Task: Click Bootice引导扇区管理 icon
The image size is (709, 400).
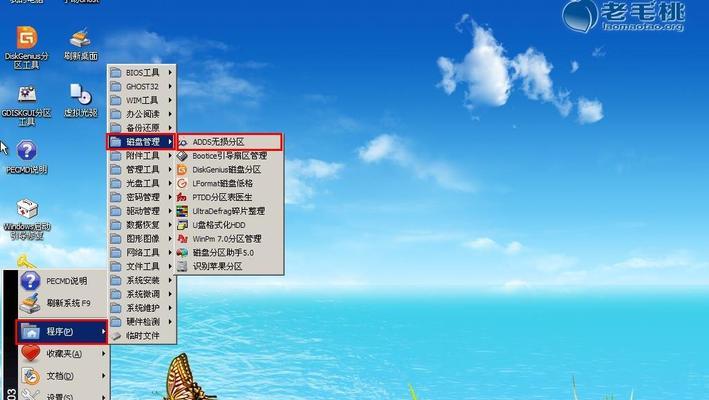Action: (x=182, y=156)
